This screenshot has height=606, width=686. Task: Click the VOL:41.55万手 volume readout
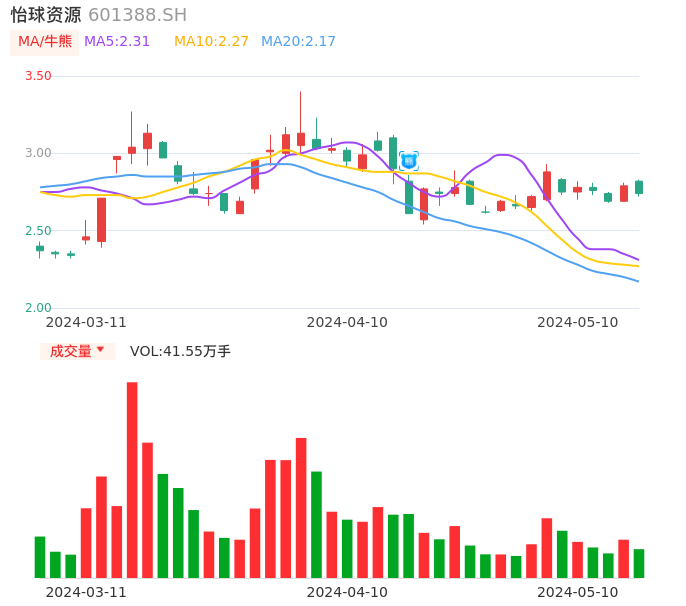[180, 351]
